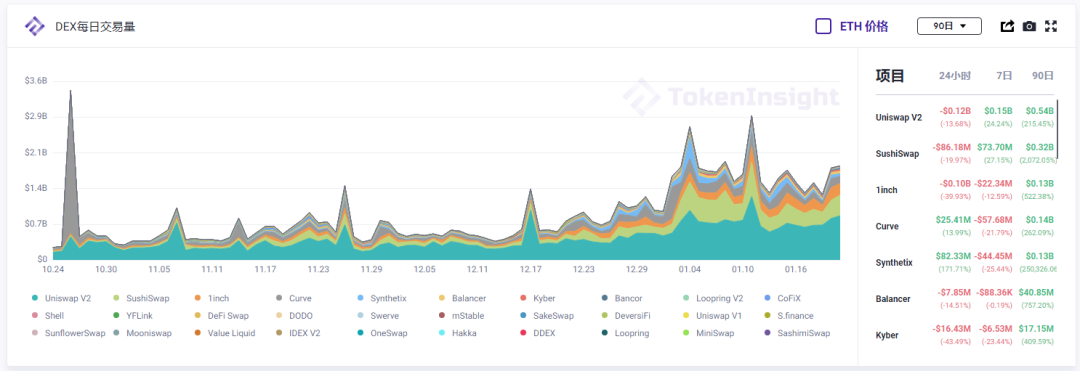Open the Uniswap V2 project row

click(965, 117)
